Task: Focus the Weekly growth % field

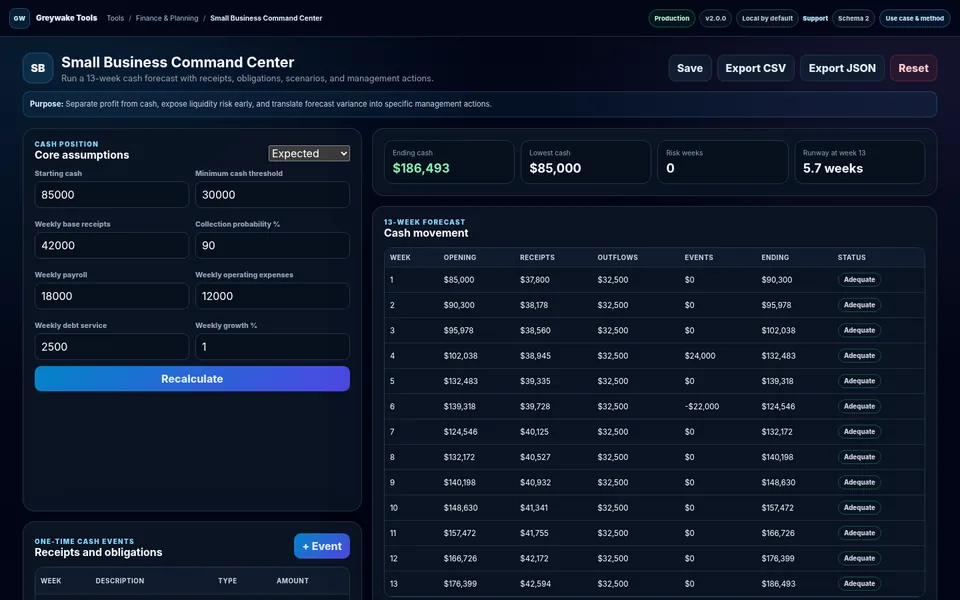Action: coord(272,347)
